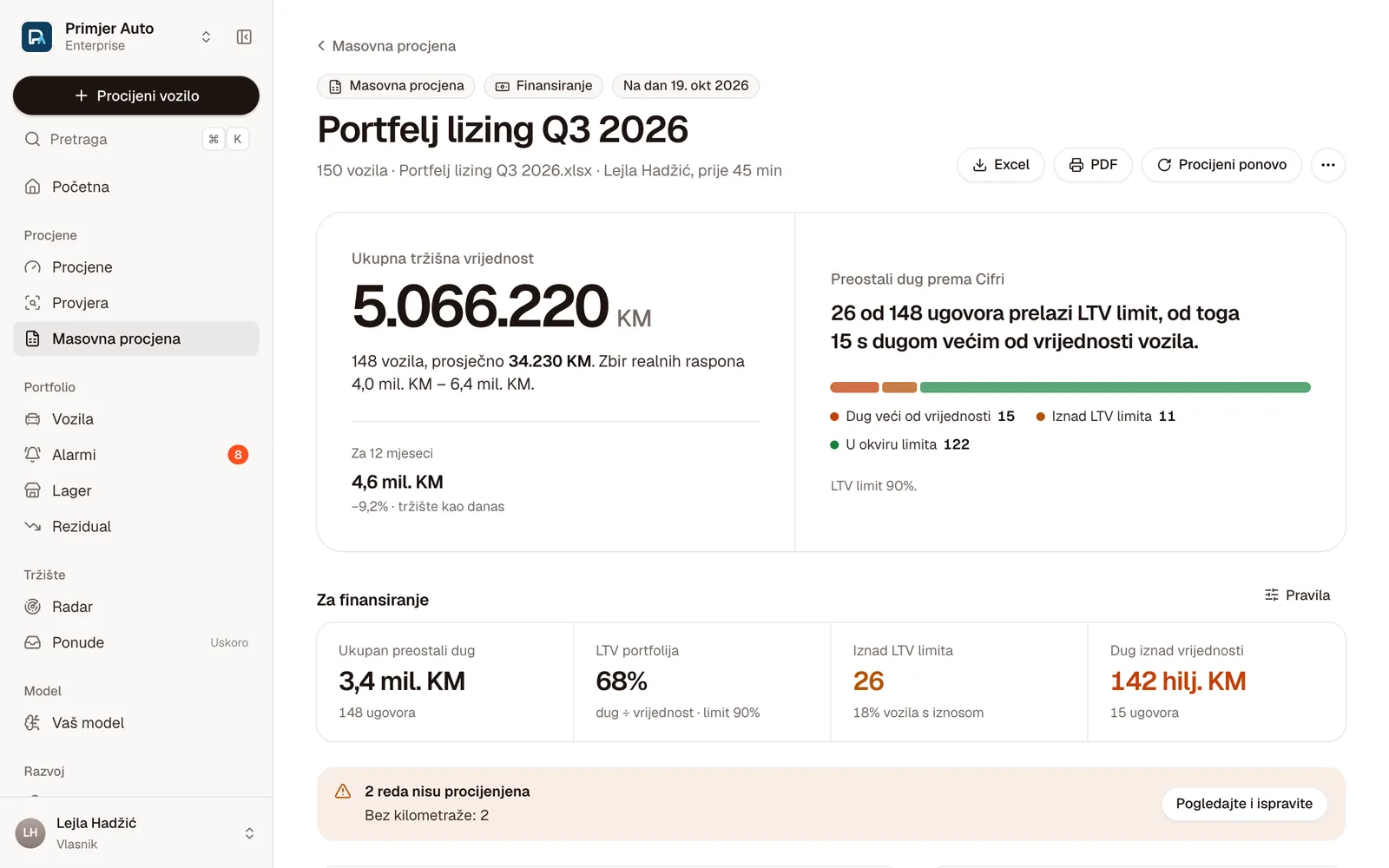Open Početna from sidebar
This screenshot has height=868, width=1389.
(136, 187)
